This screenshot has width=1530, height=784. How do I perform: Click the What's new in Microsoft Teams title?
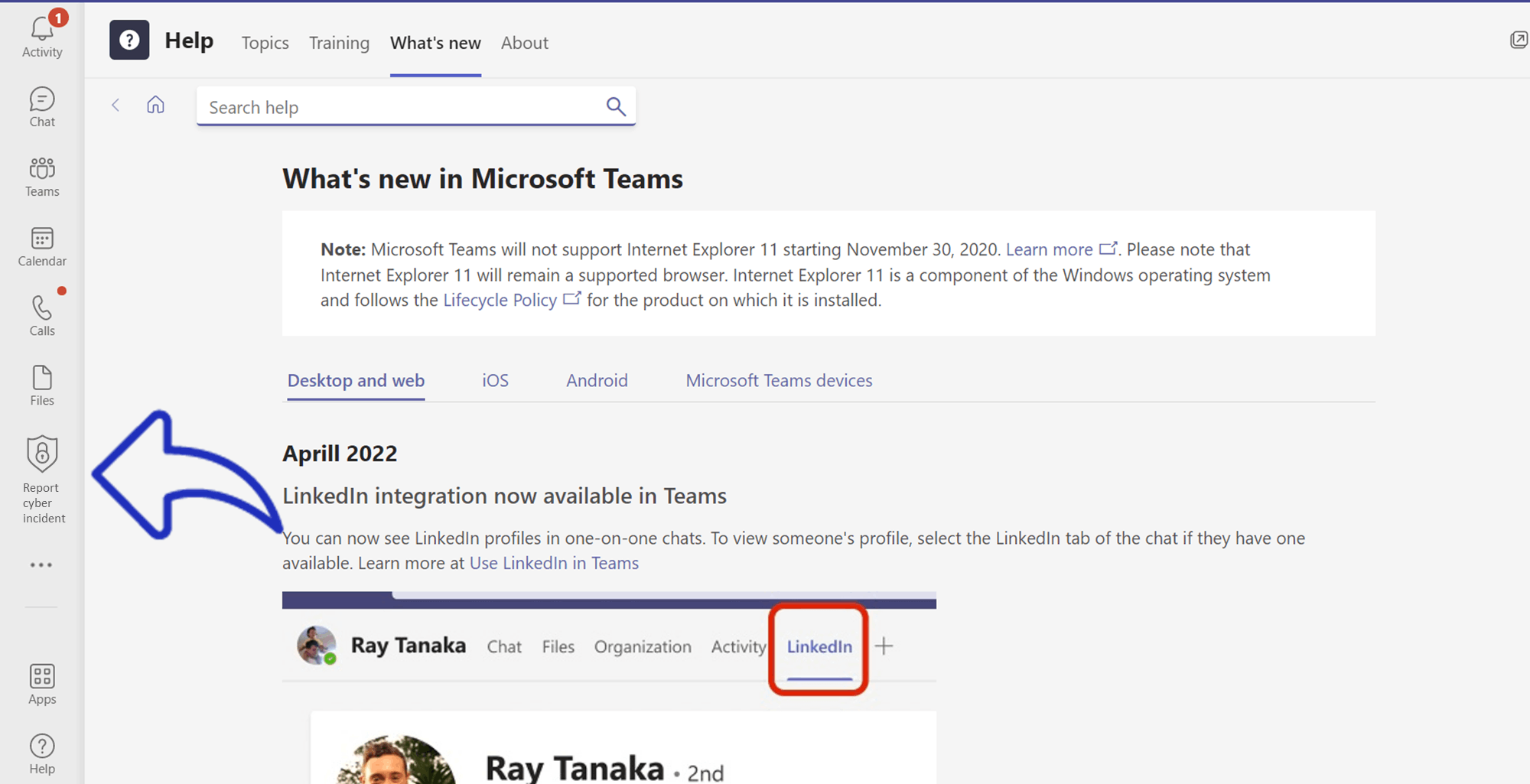pyautogui.click(x=483, y=178)
